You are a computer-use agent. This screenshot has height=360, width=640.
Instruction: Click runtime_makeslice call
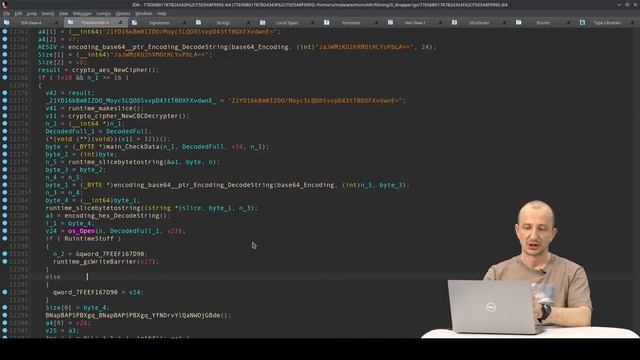[x=100, y=108]
